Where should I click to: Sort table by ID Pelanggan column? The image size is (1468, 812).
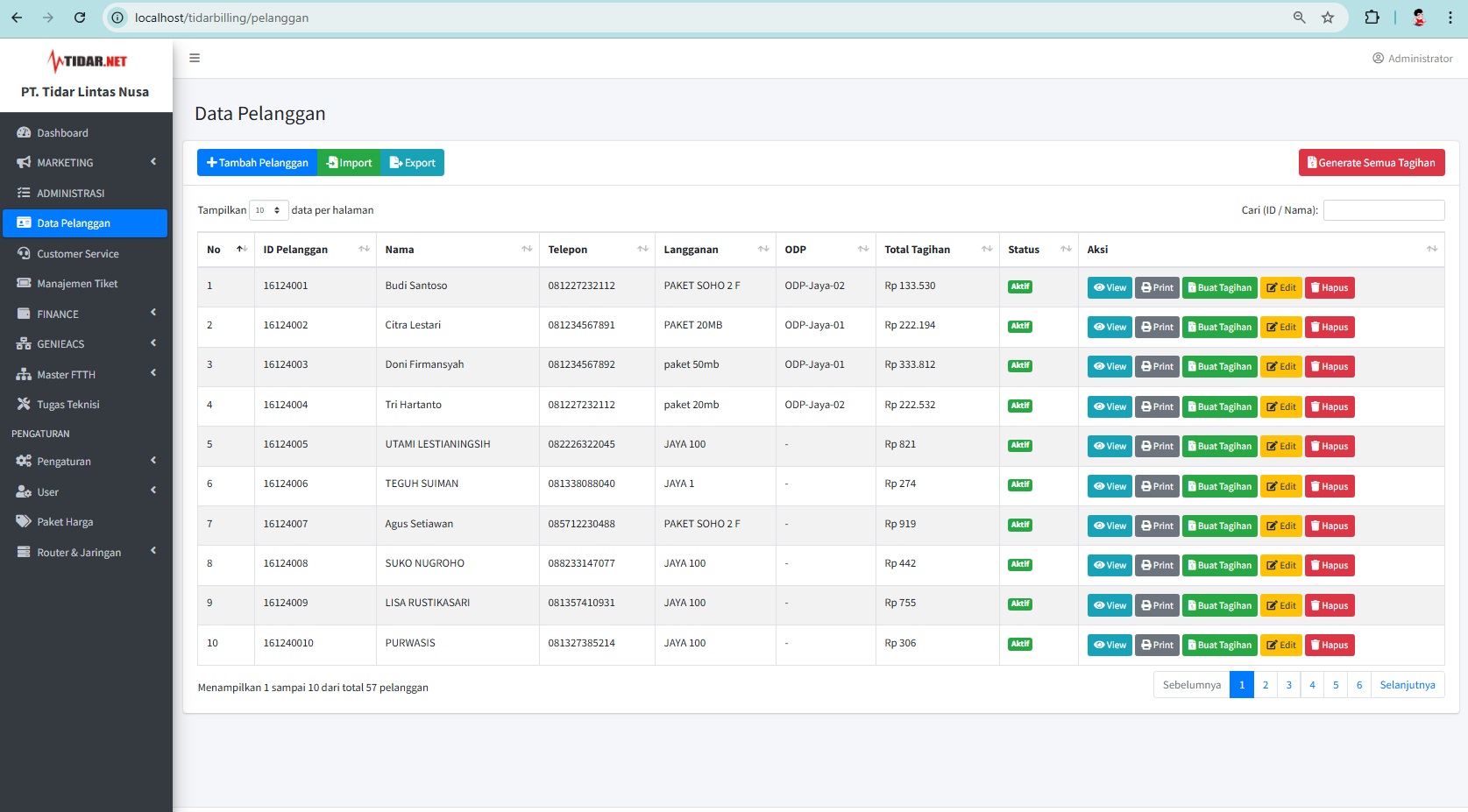316,250
